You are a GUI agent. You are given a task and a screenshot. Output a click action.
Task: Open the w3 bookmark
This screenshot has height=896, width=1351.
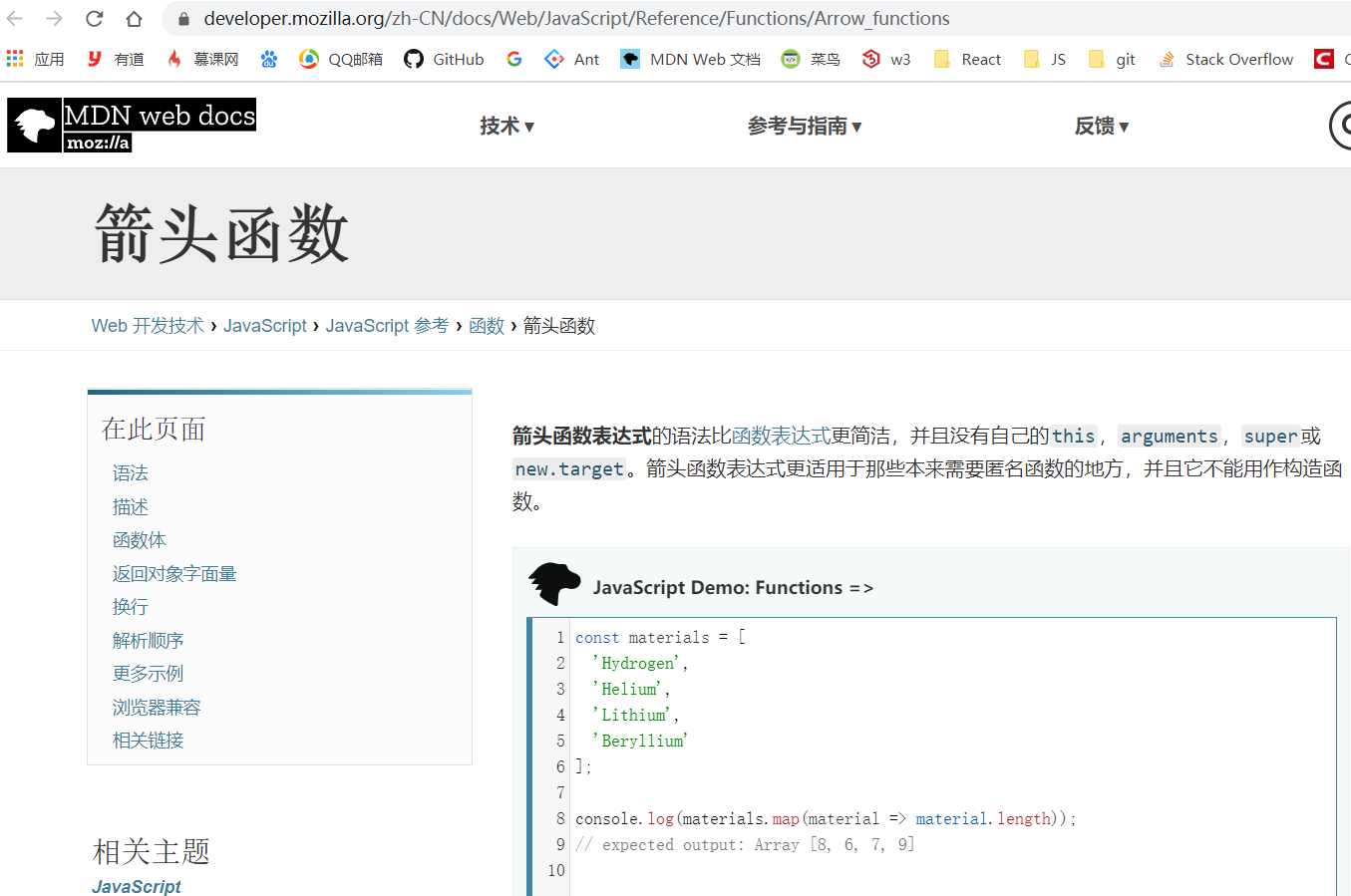pyautogui.click(x=886, y=59)
